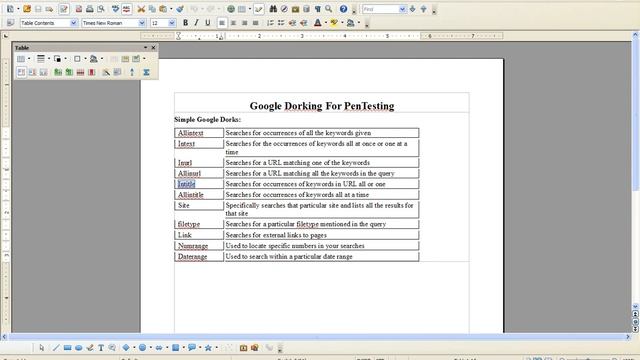The height and width of the screenshot is (360, 640).
Task: Paste from clipboard
Action: 163,9
